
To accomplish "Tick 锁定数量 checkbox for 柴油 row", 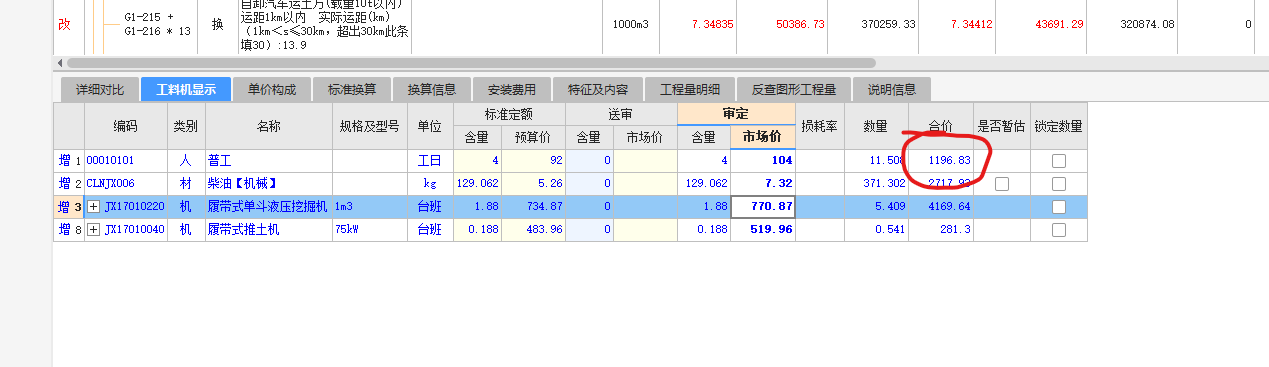I will tap(1058, 183).
